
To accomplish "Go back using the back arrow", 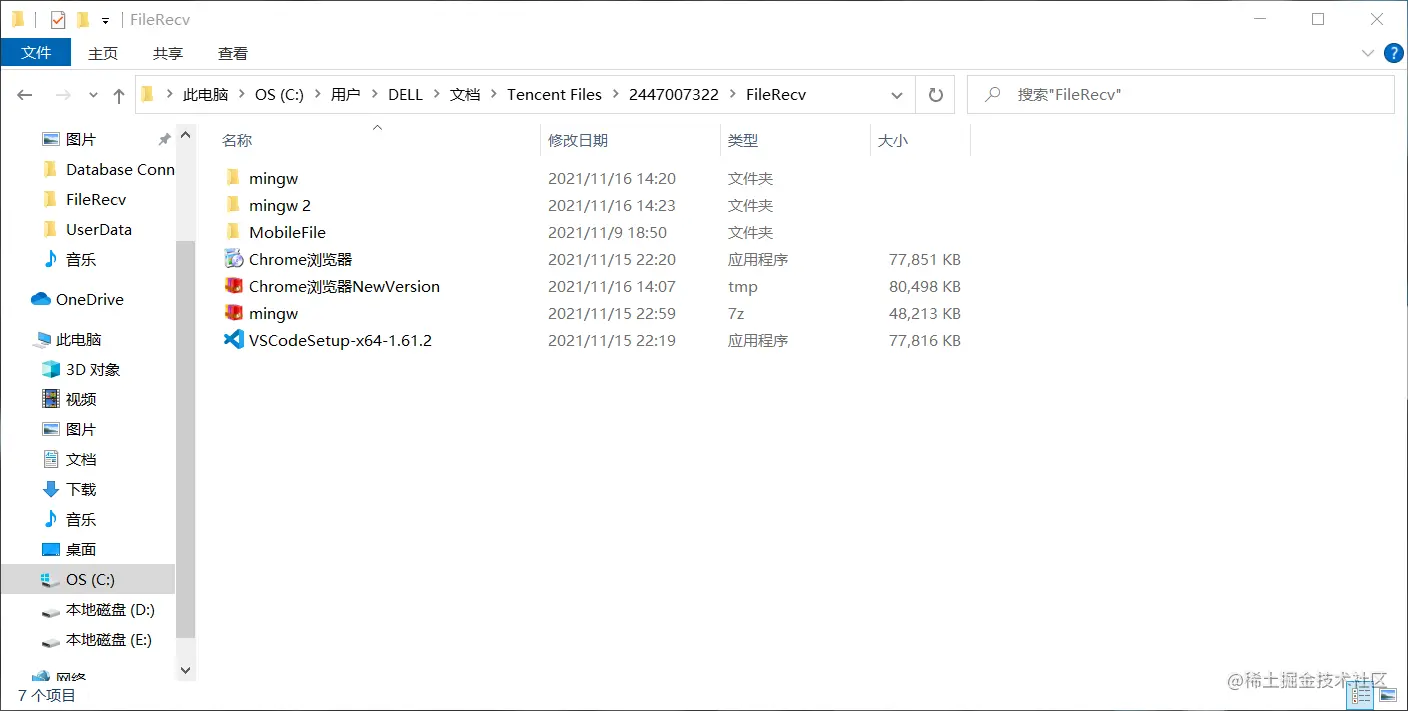I will tap(24, 94).
